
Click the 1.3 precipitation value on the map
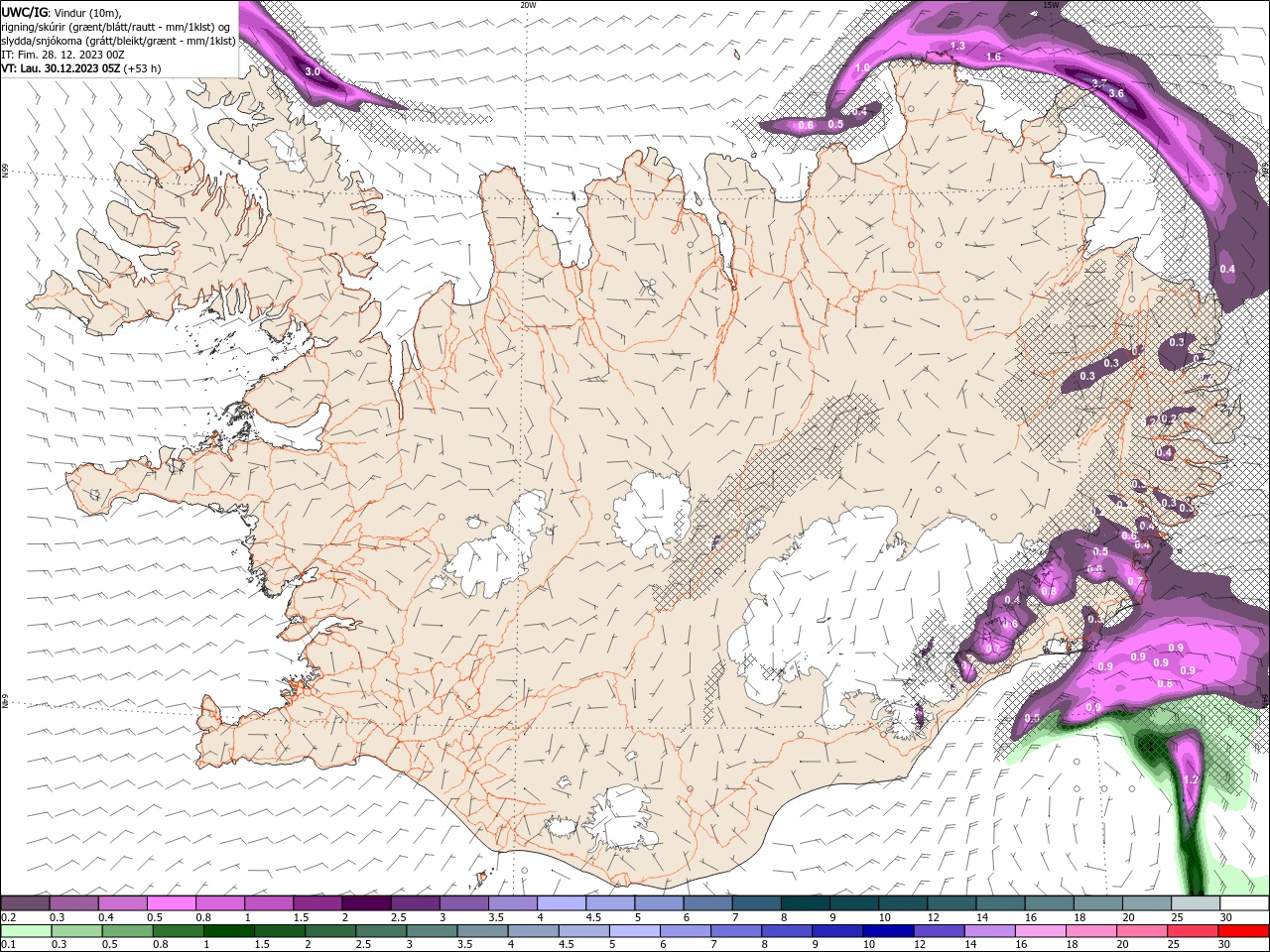pyautogui.click(x=957, y=47)
